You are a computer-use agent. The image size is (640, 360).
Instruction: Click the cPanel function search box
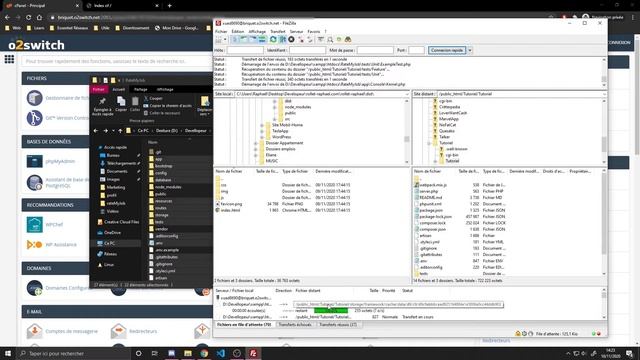117,61
